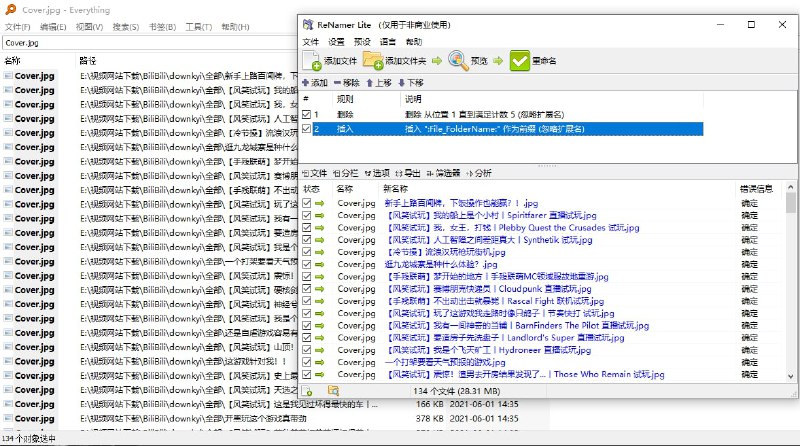Uncheck the file row renamed to Landlord's Super
This screenshot has width=800, height=446.
click(x=306, y=338)
